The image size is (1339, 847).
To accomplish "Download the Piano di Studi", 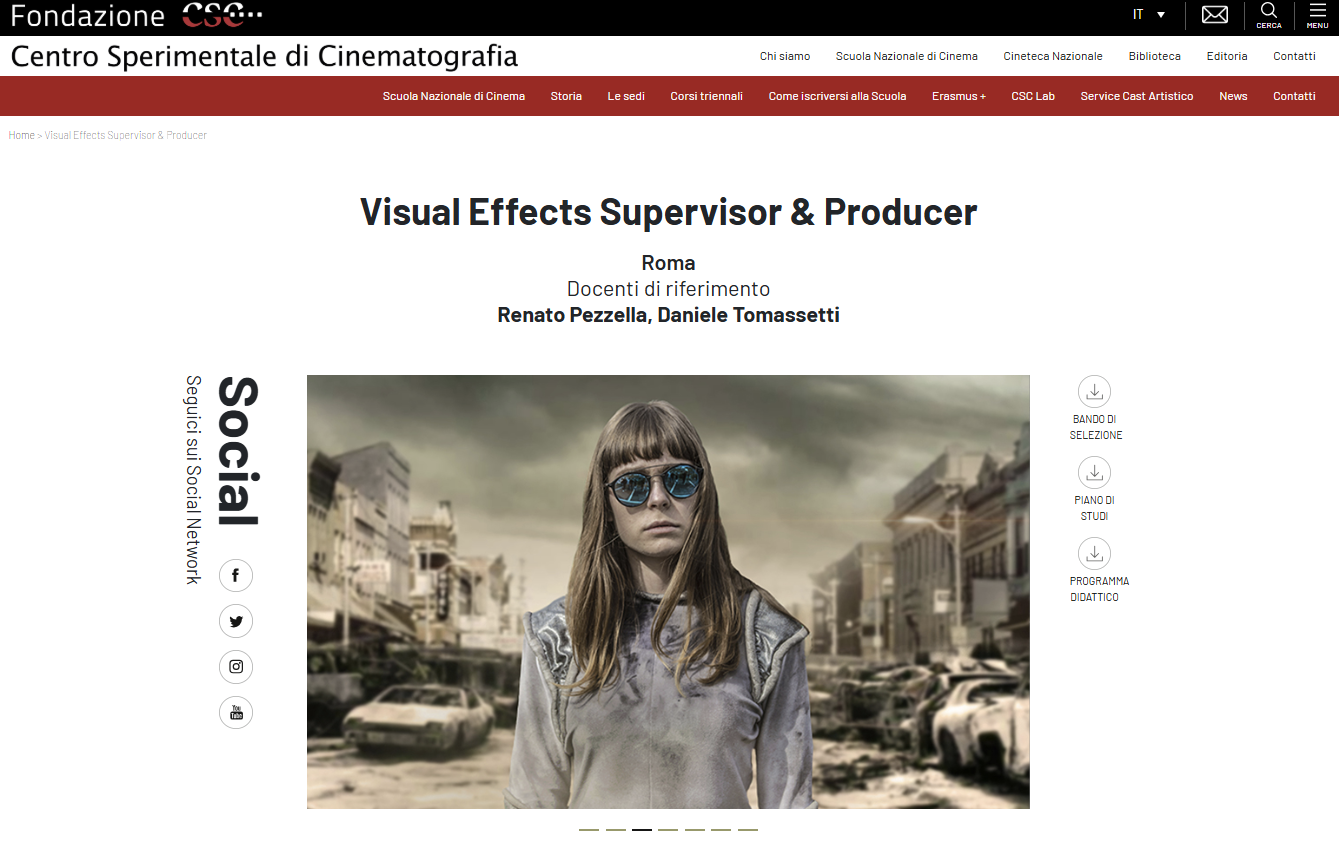I will [x=1095, y=472].
